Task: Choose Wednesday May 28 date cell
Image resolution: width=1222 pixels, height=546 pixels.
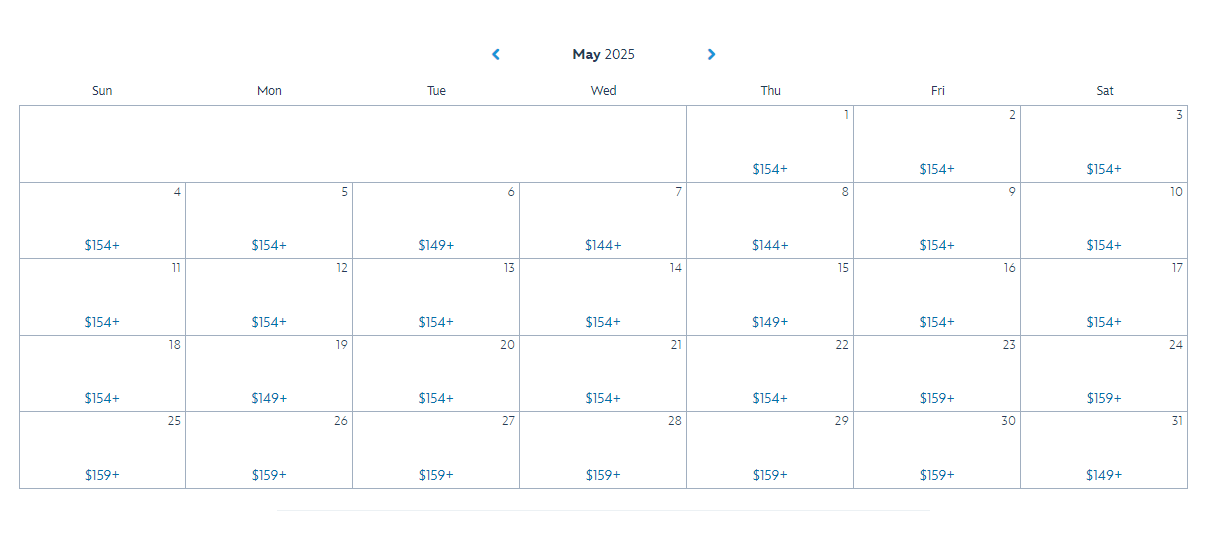Action: click(603, 450)
